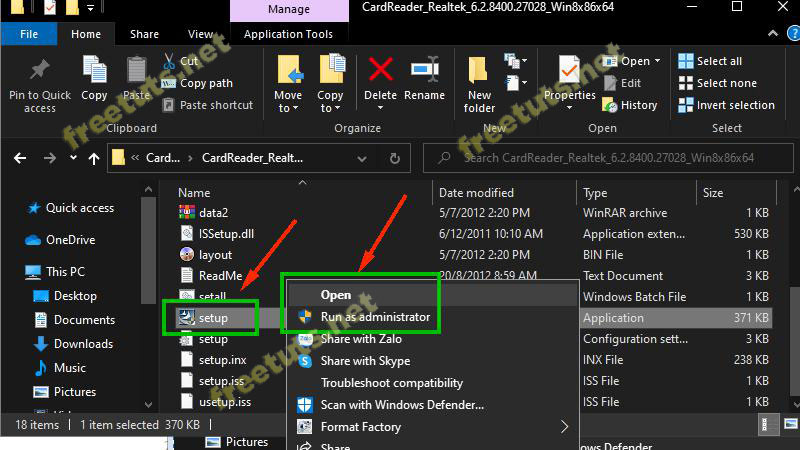The width and height of the screenshot is (800, 450).
Task: Select Quick access in navigation pane
Action: [71, 208]
